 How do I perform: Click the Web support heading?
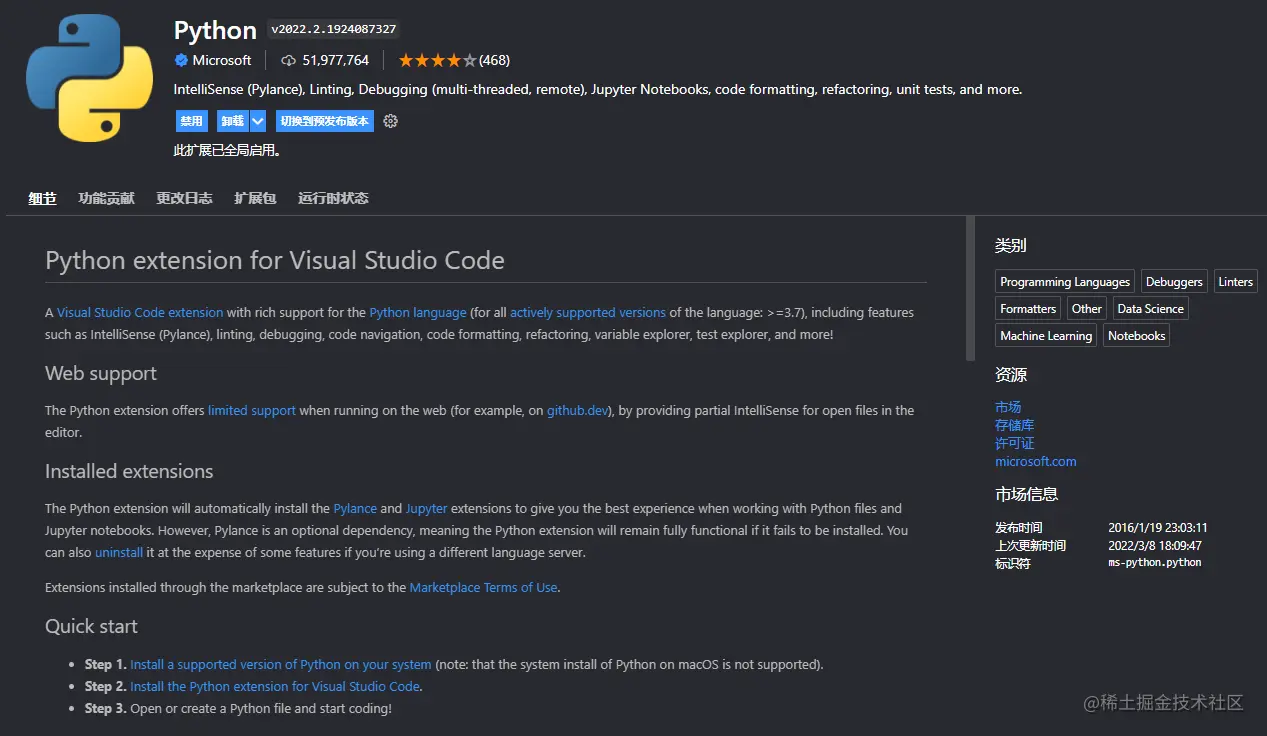[101, 373]
